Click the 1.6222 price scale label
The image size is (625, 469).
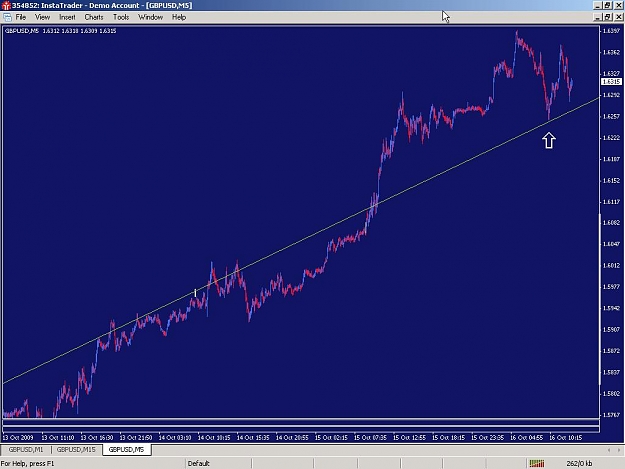pyautogui.click(x=611, y=137)
